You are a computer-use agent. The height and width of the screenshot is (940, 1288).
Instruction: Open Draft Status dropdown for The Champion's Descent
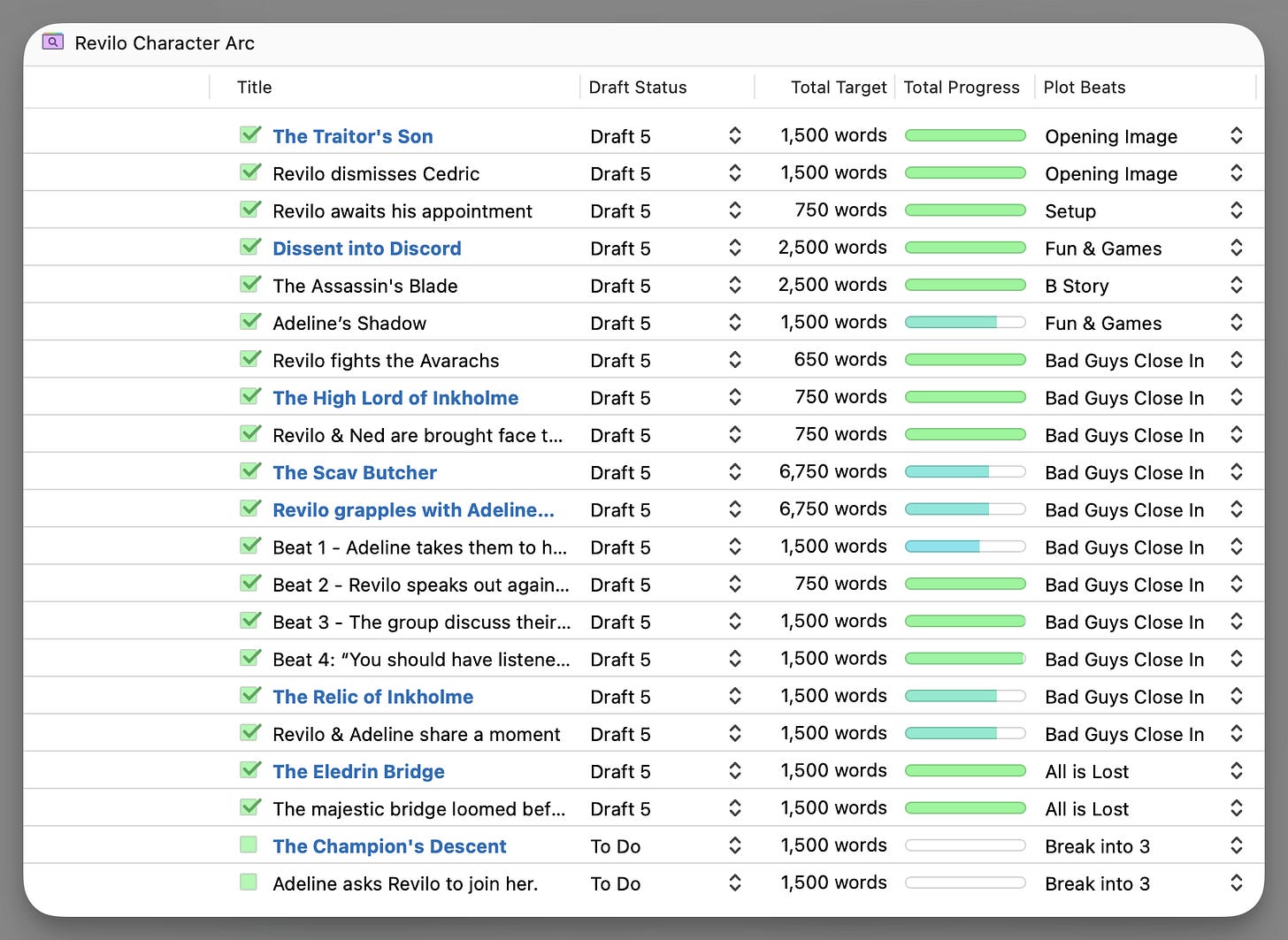click(x=734, y=846)
